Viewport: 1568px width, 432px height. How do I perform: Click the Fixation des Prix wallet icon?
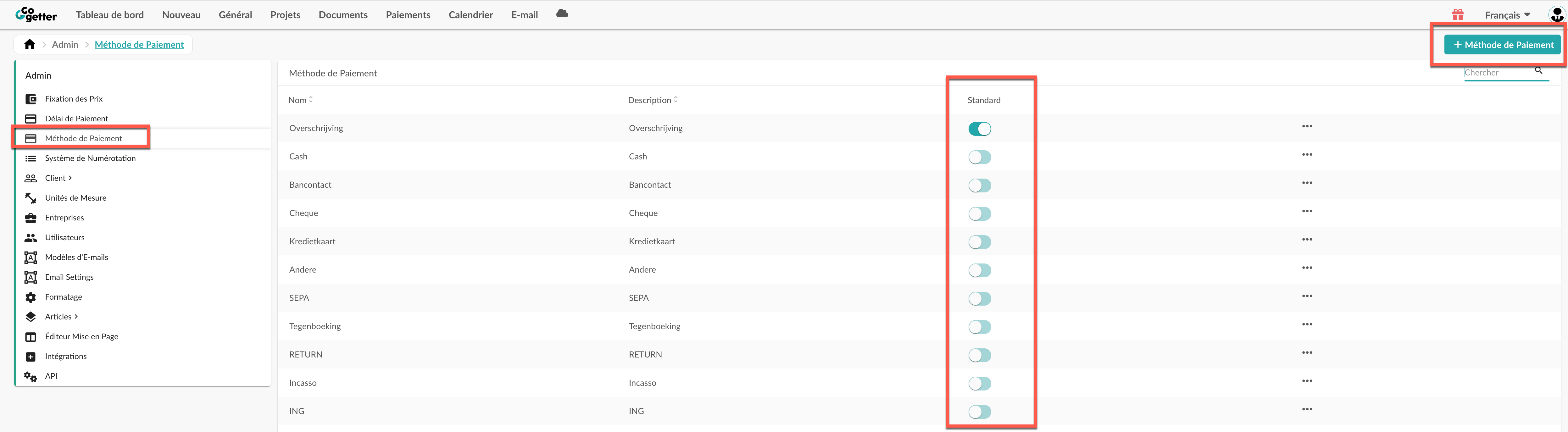point(31,99)
